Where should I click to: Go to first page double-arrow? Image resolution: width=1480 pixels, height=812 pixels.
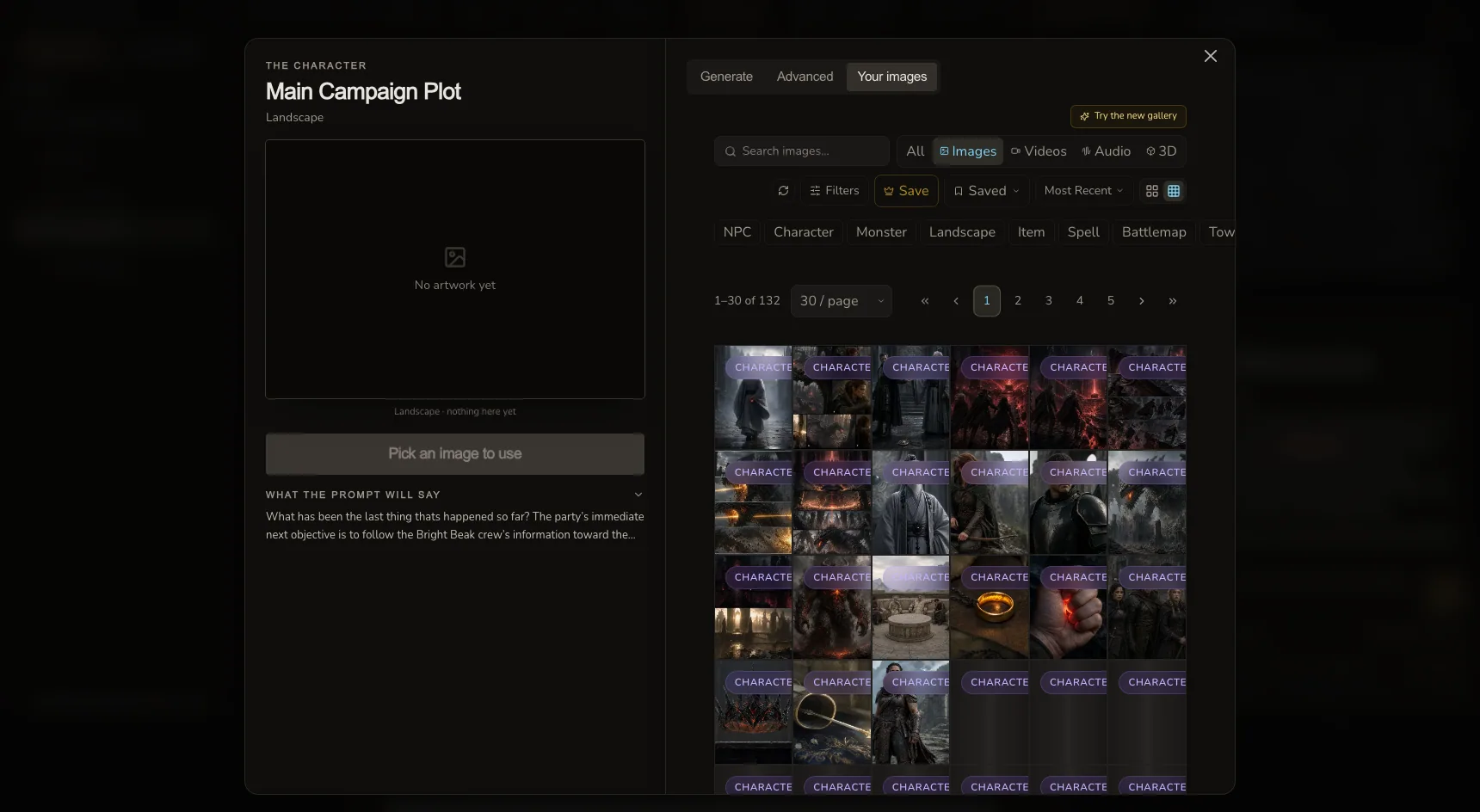(x=925, y=301)
